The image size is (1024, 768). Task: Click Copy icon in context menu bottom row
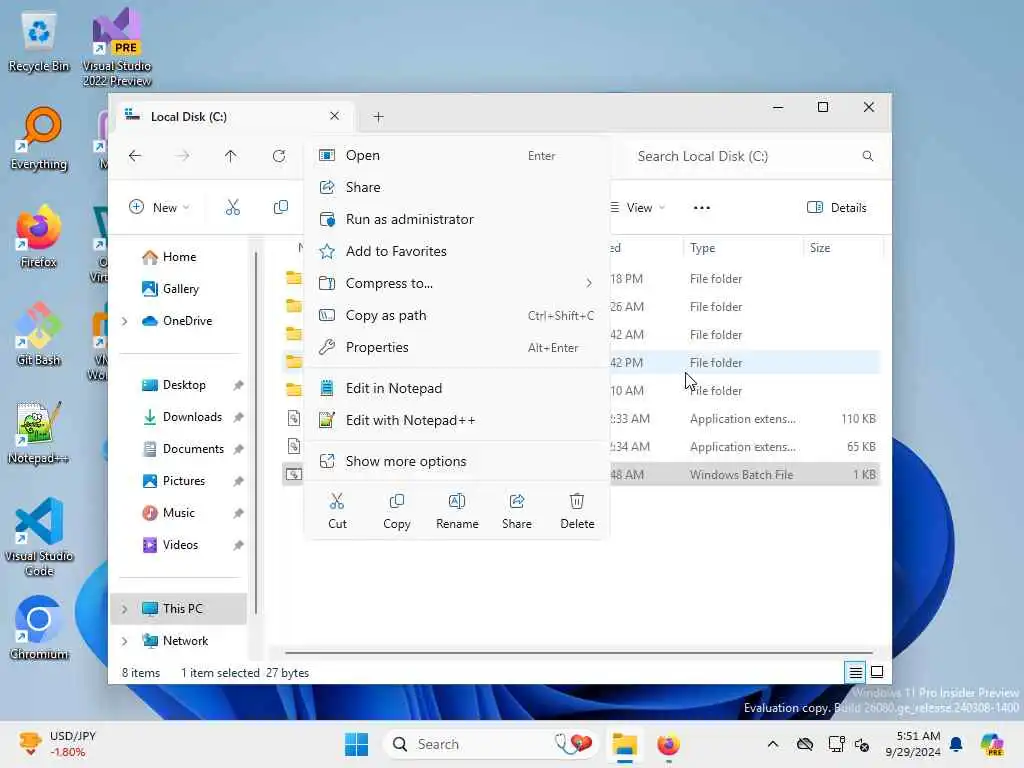(x=396, y=511)
